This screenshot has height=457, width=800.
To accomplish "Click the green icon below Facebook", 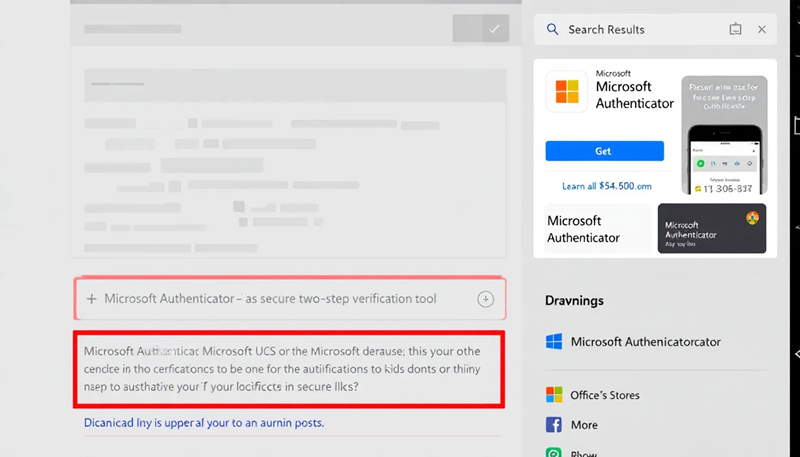I will coord(554,452).
